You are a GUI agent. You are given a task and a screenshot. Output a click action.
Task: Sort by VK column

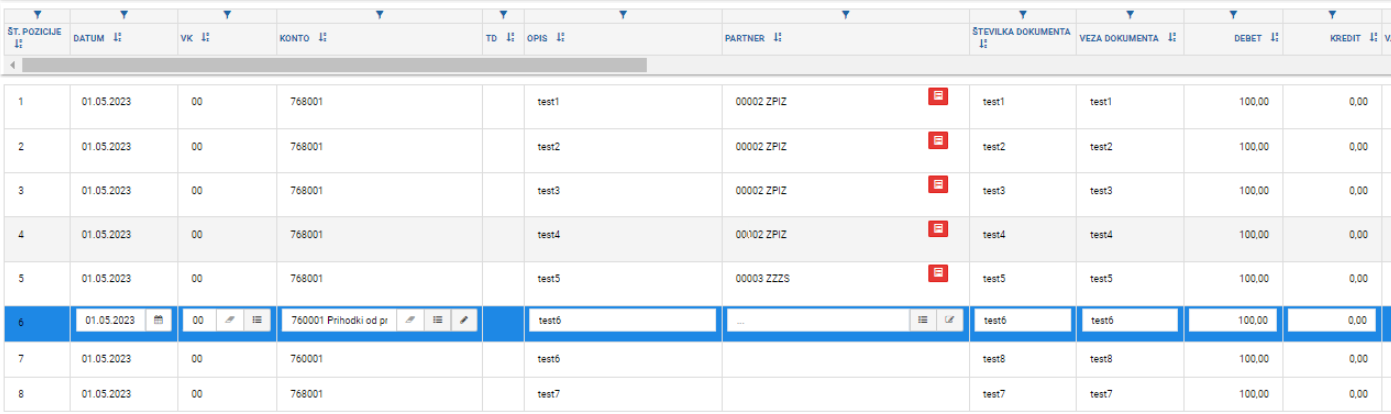coord(205,38)
